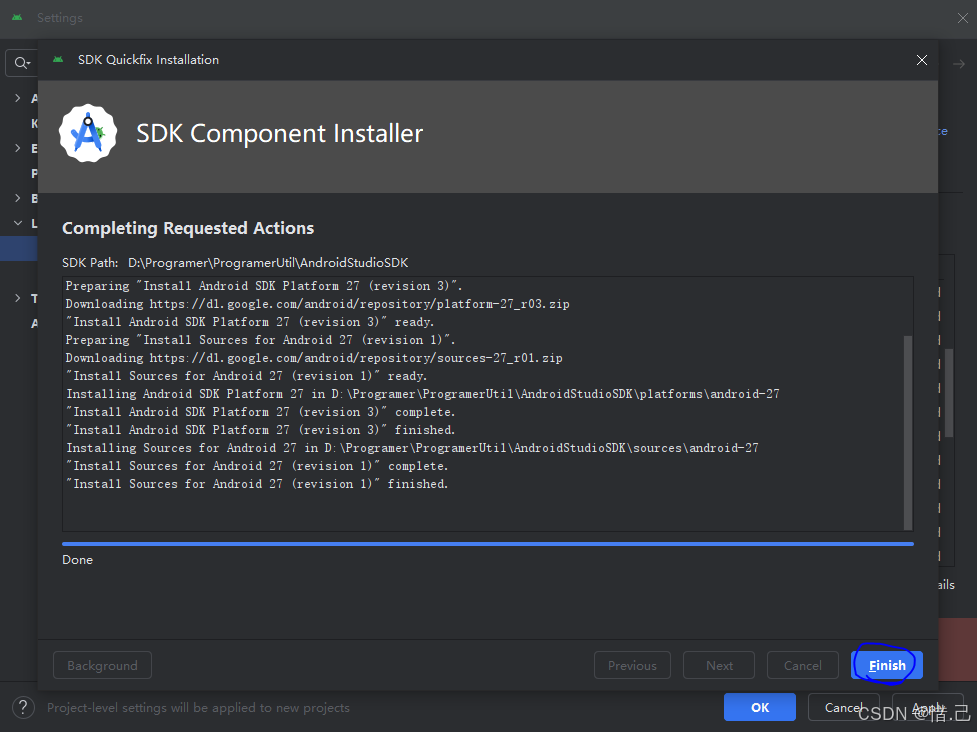Click the Finish button

tap(887, 665)
